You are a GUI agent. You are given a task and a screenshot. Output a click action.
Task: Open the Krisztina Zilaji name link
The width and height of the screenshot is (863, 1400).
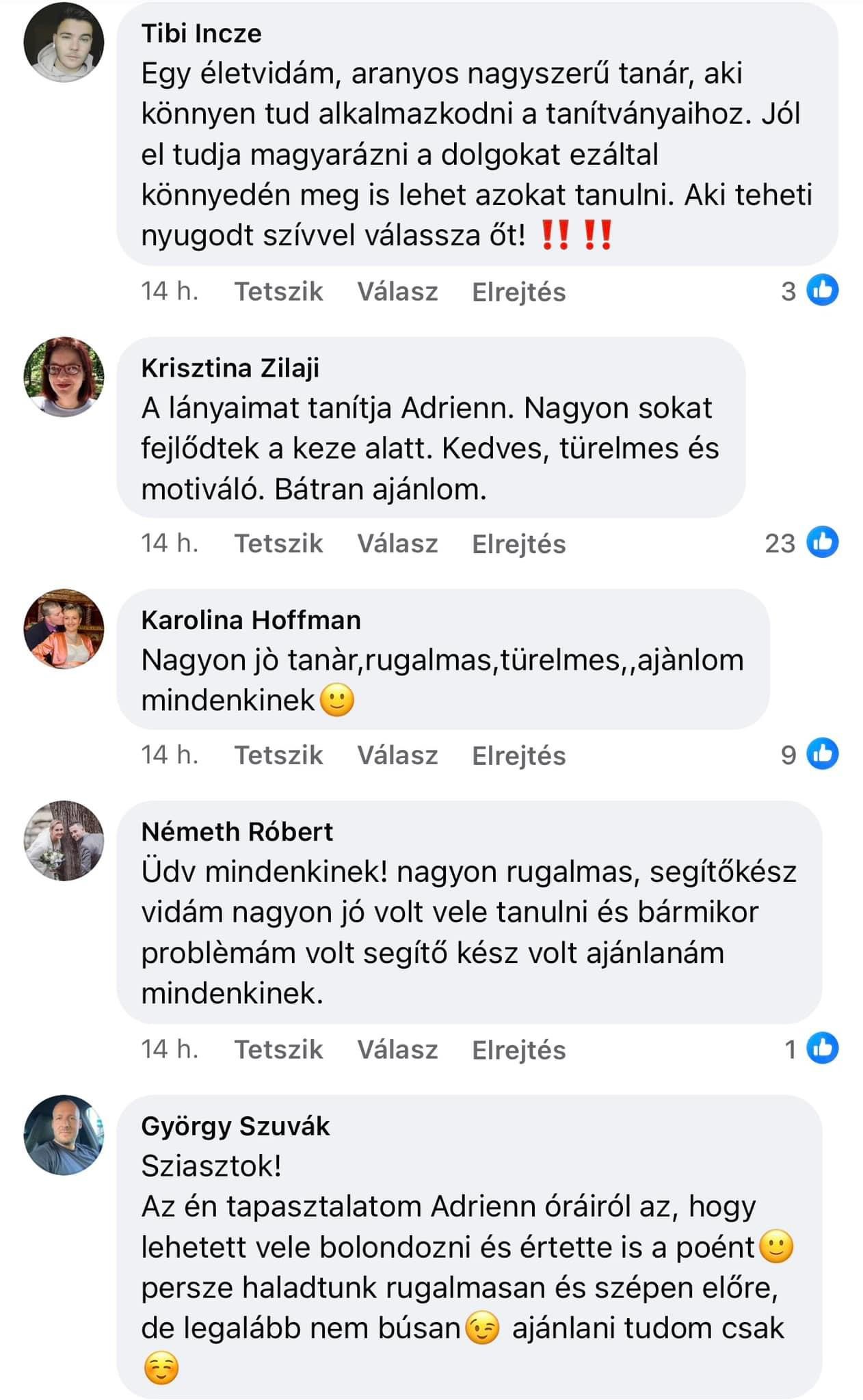point(230,368)
